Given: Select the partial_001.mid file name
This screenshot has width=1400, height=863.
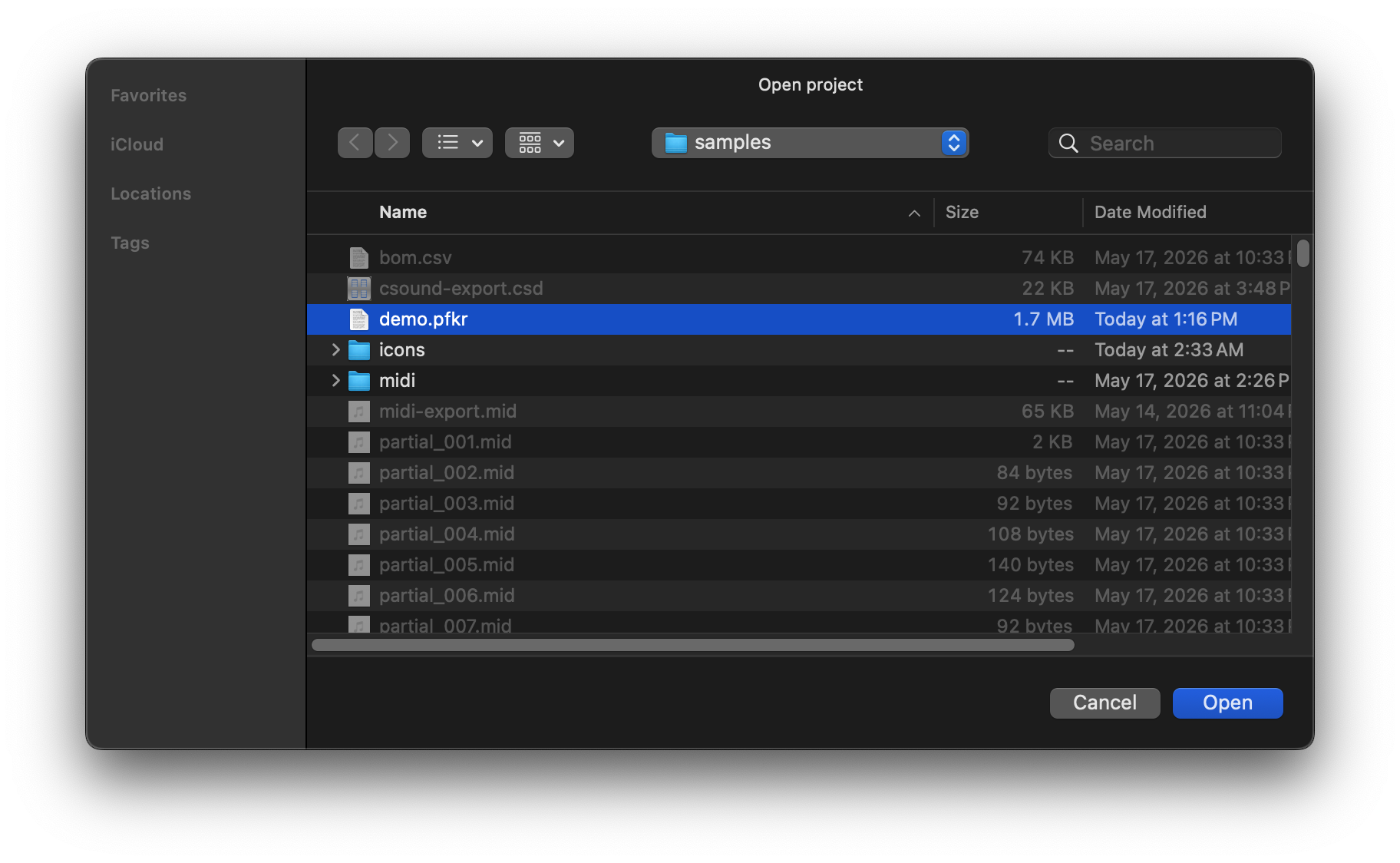Looking at the screenshot, I should (445, 442).
